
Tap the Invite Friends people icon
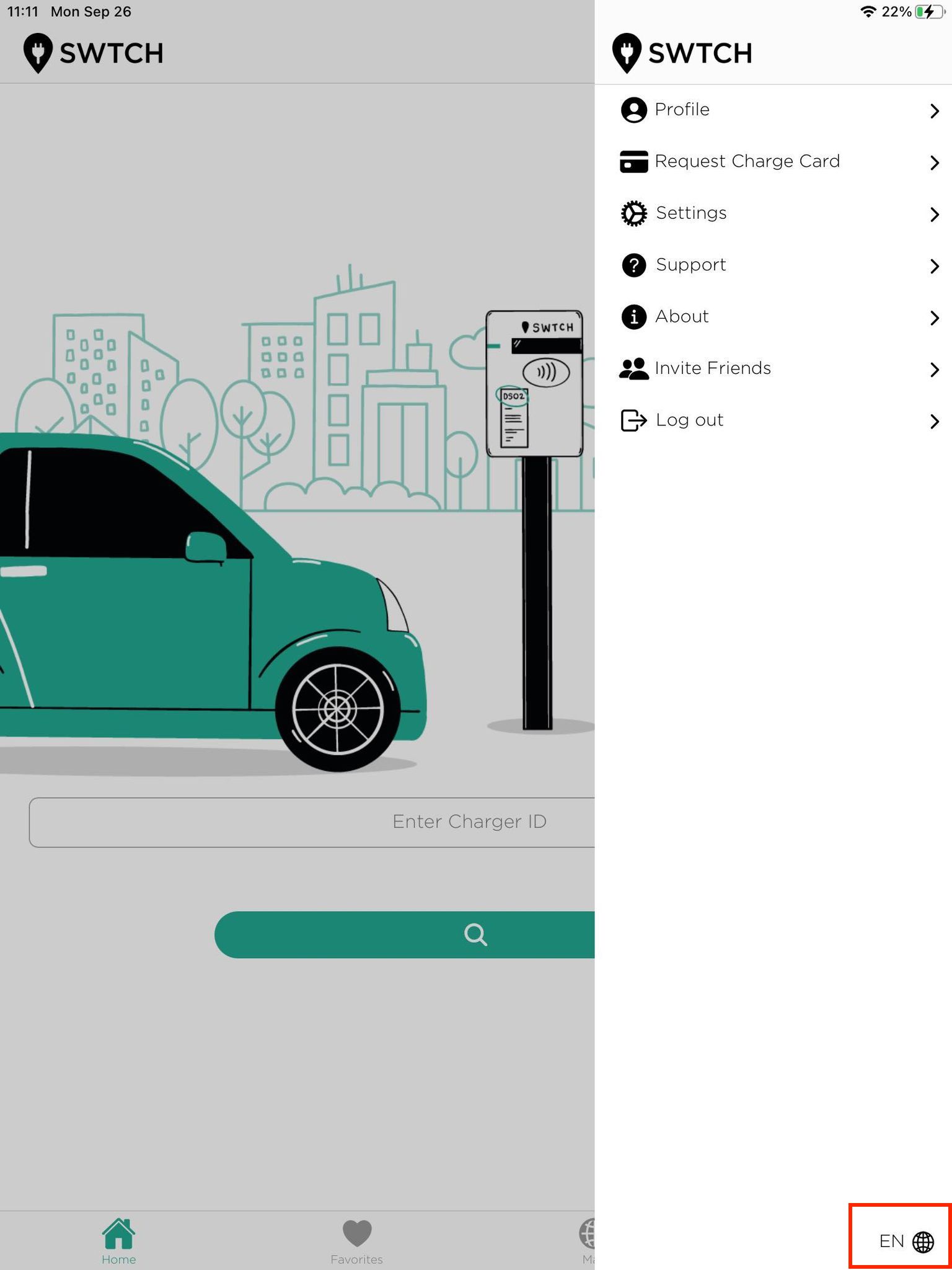coord(633,368)
